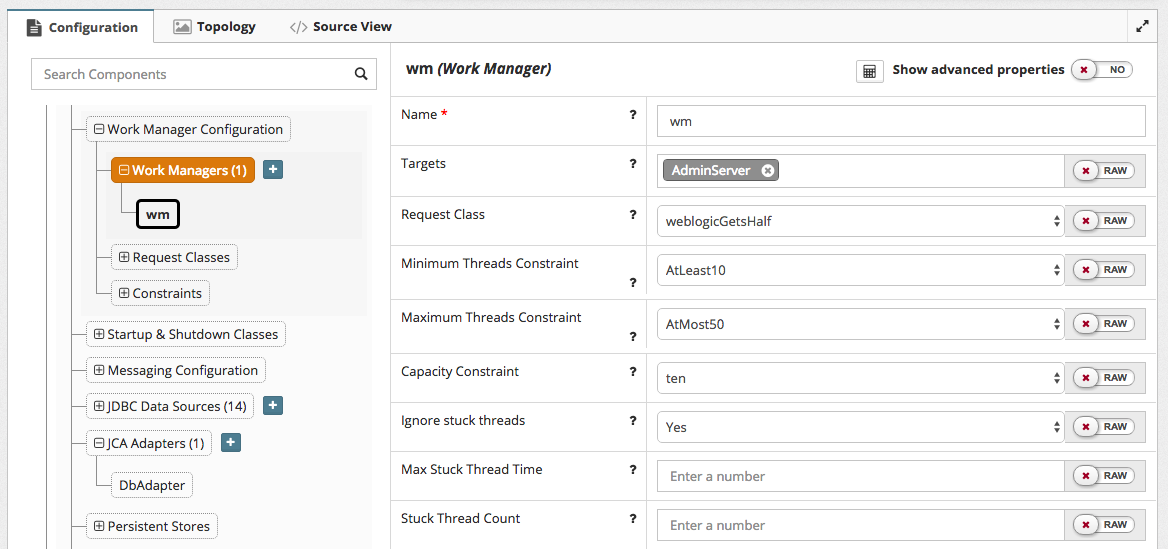Click the search magnifier icon

point(361,74)
